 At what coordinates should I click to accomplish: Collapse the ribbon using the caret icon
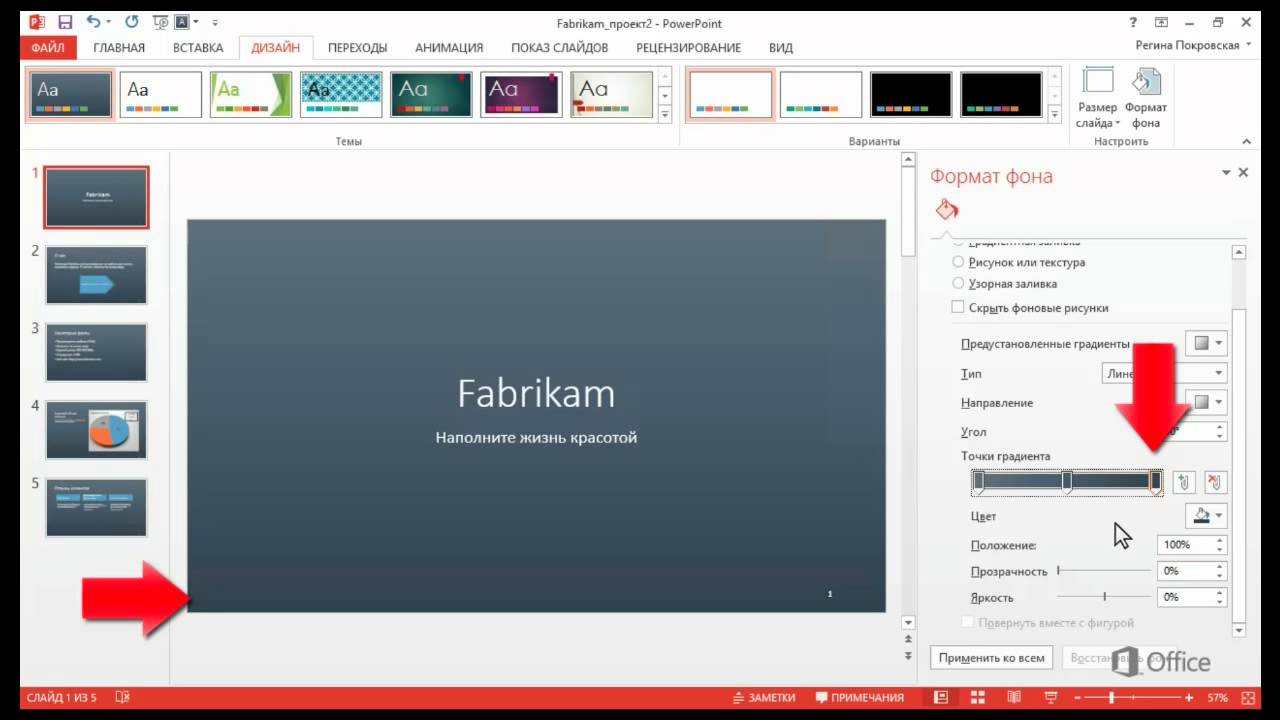tap(1246, 142)
